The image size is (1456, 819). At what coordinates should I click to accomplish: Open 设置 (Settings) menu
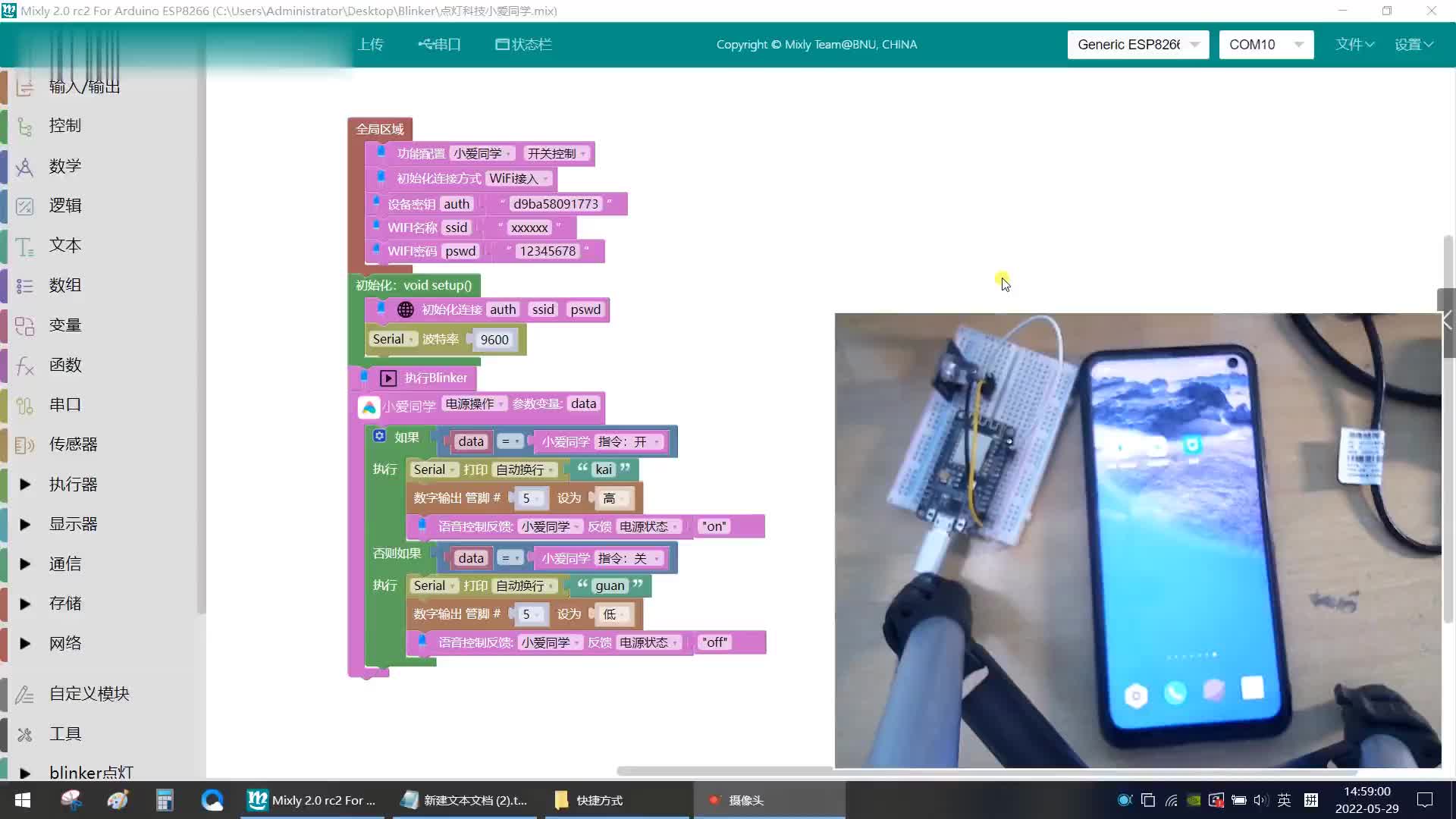tap(1415, 44)
